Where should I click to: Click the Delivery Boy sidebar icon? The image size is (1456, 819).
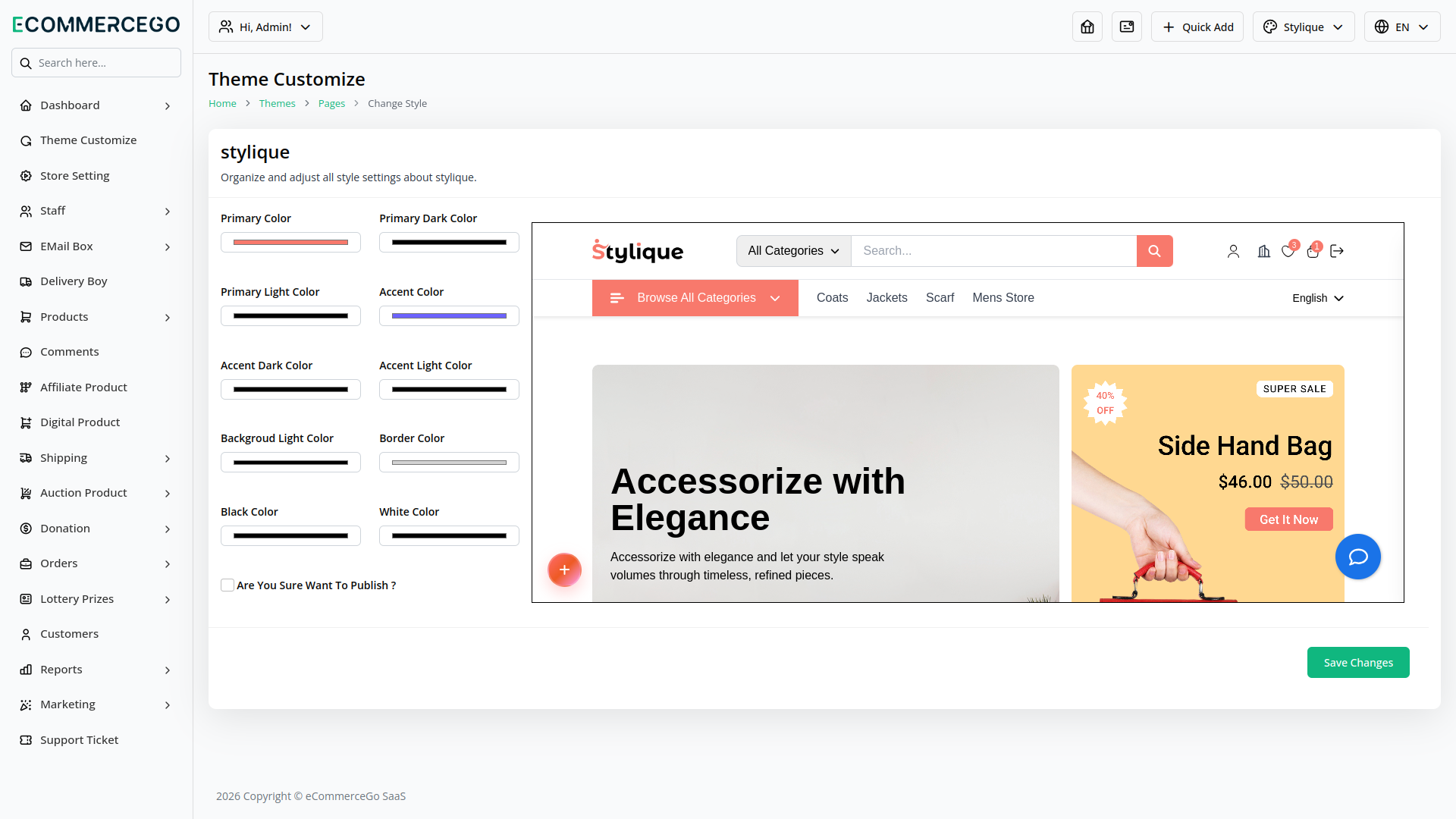[26, 281]
